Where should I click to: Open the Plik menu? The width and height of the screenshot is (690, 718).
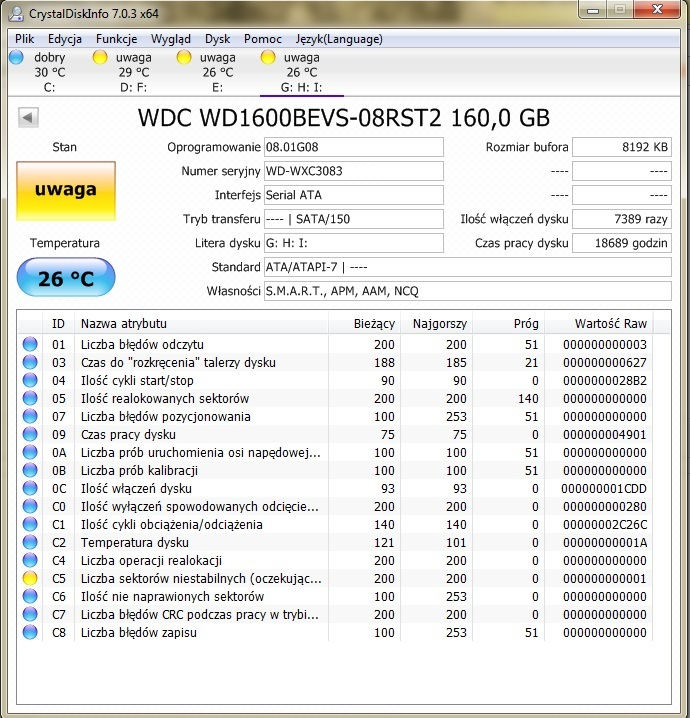24,39
